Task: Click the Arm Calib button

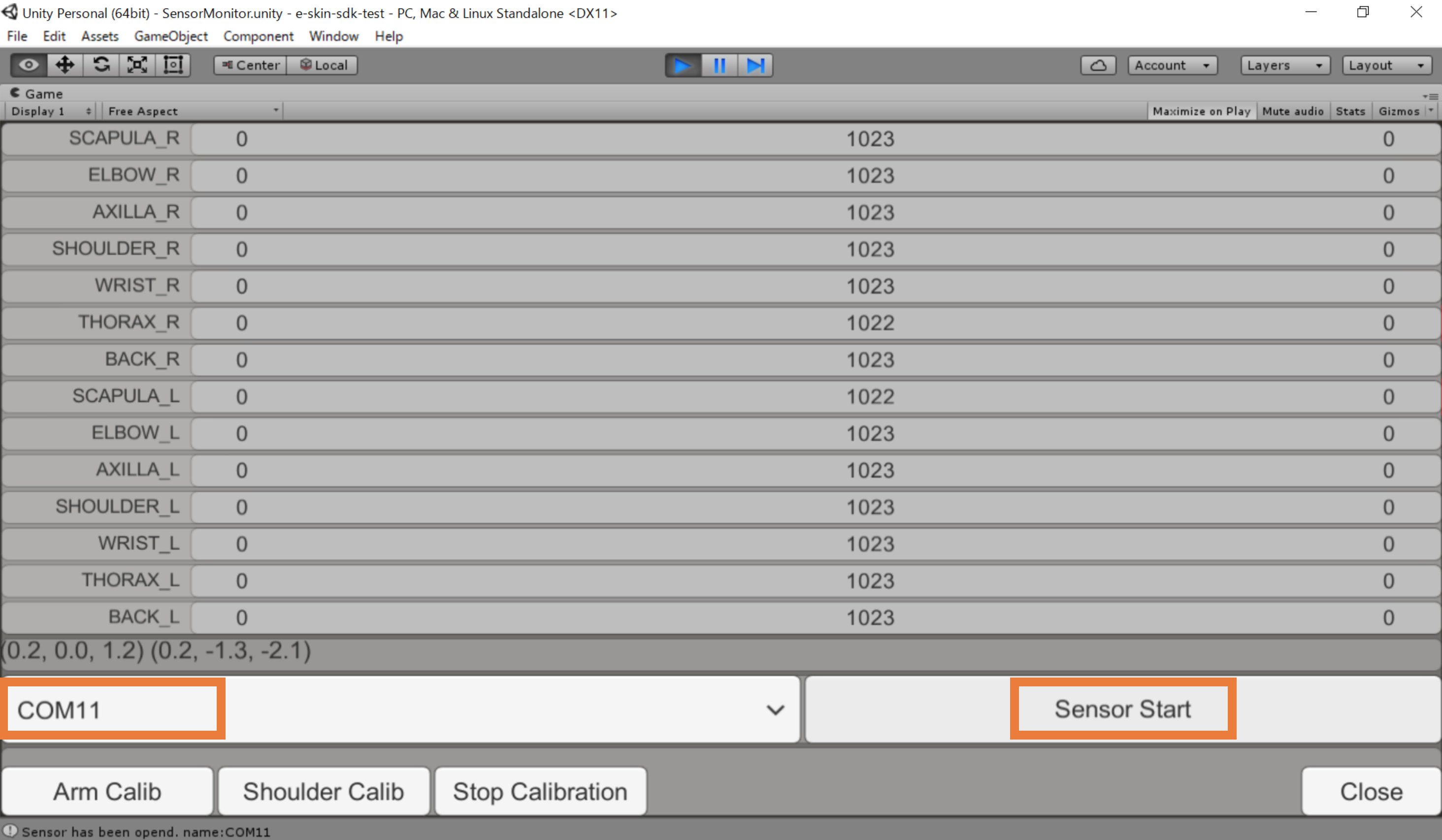Action: pyautogui.click(x=107, y=791)
